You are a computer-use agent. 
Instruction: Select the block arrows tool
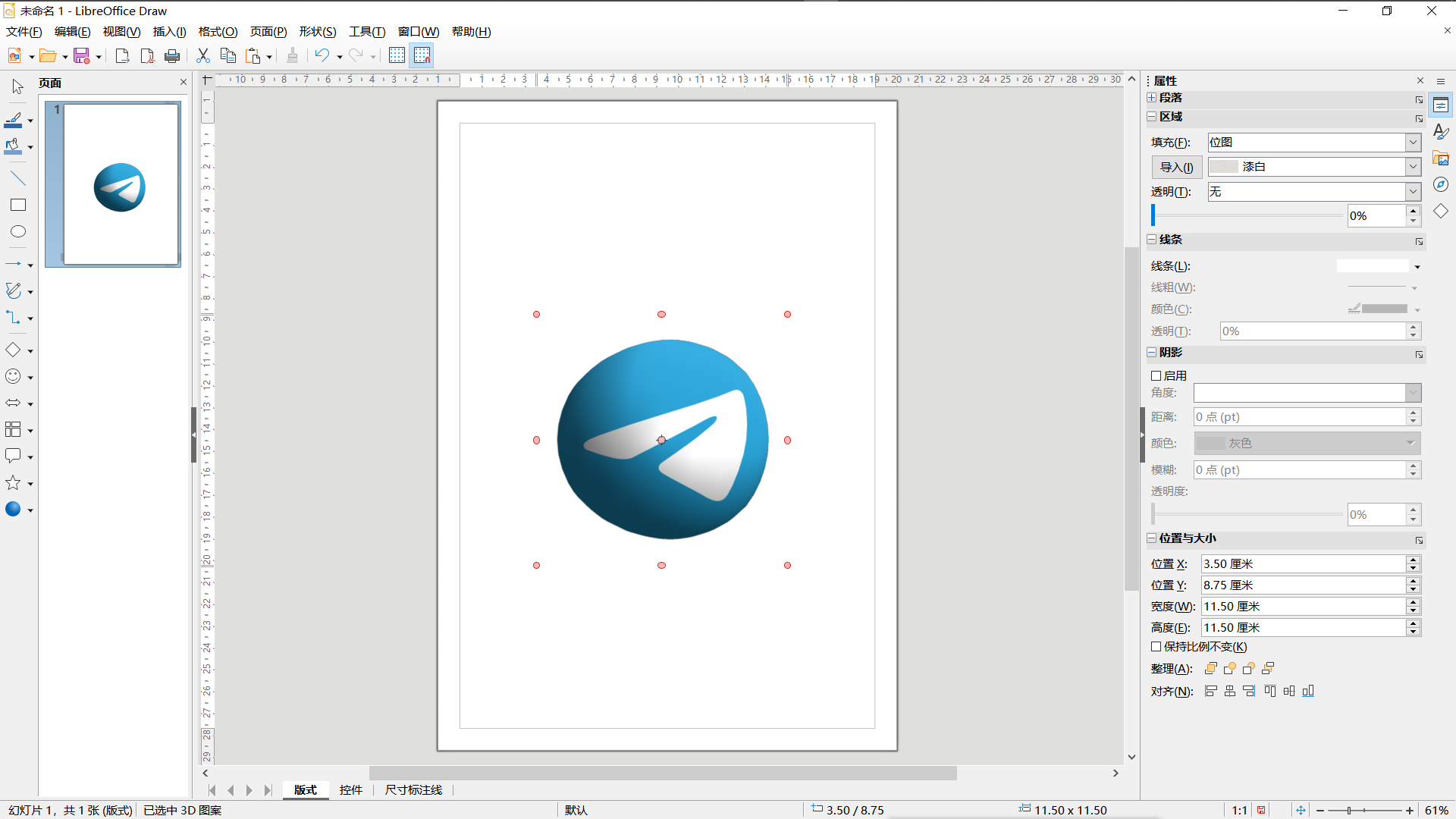13,403
